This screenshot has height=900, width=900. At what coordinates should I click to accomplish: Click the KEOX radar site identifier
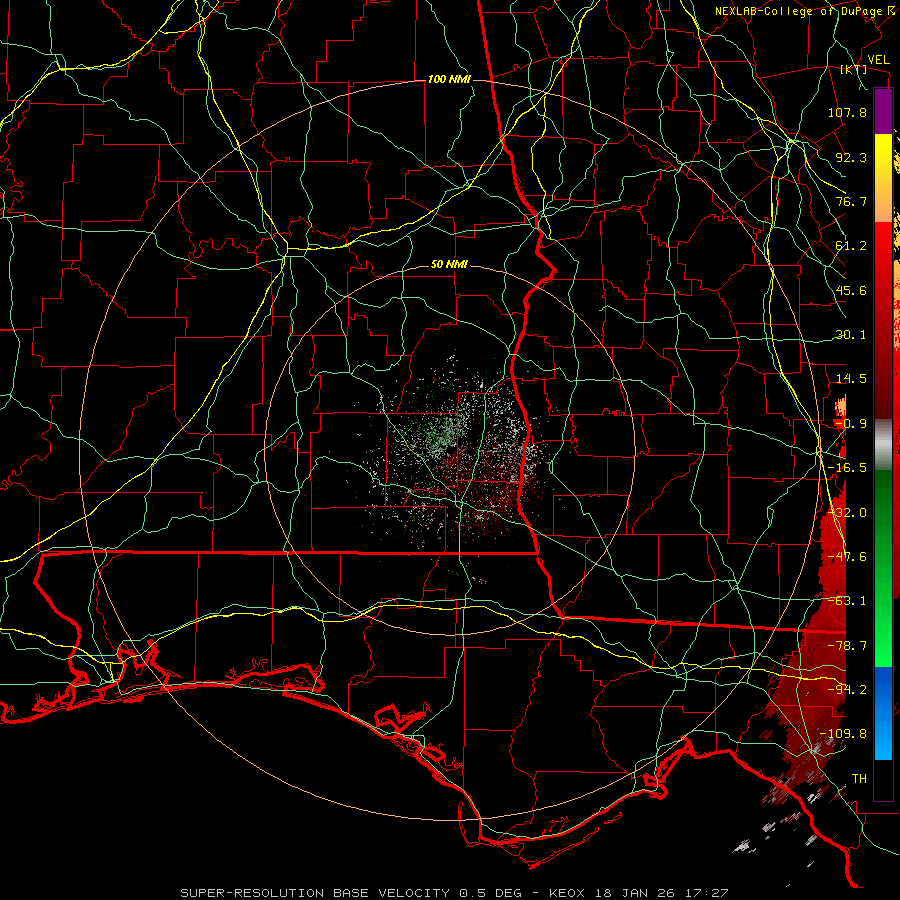567,893
